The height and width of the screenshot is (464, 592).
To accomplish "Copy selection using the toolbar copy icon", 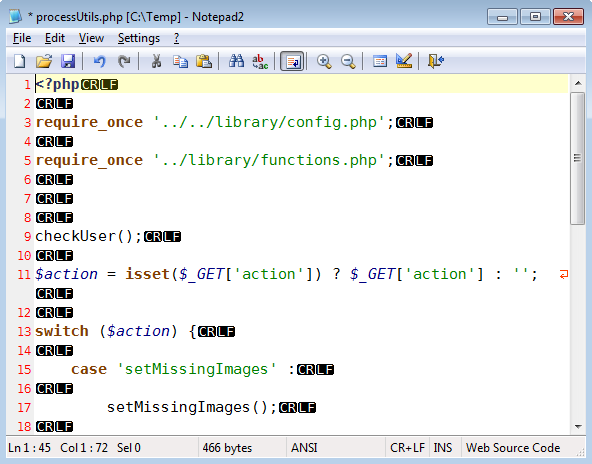I will click(x=180, y=61).
